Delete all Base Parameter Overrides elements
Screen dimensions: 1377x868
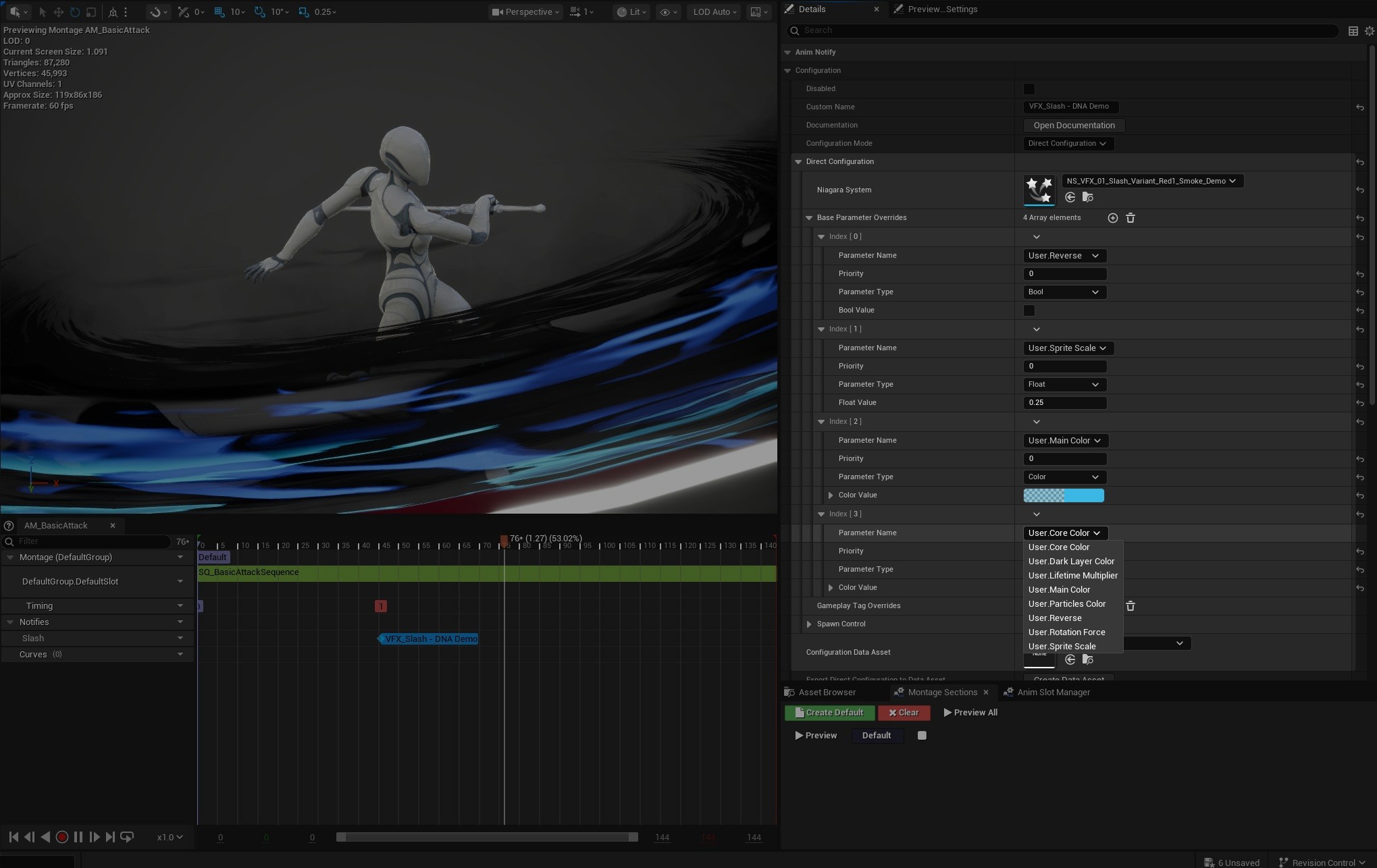pos(1131,218)
